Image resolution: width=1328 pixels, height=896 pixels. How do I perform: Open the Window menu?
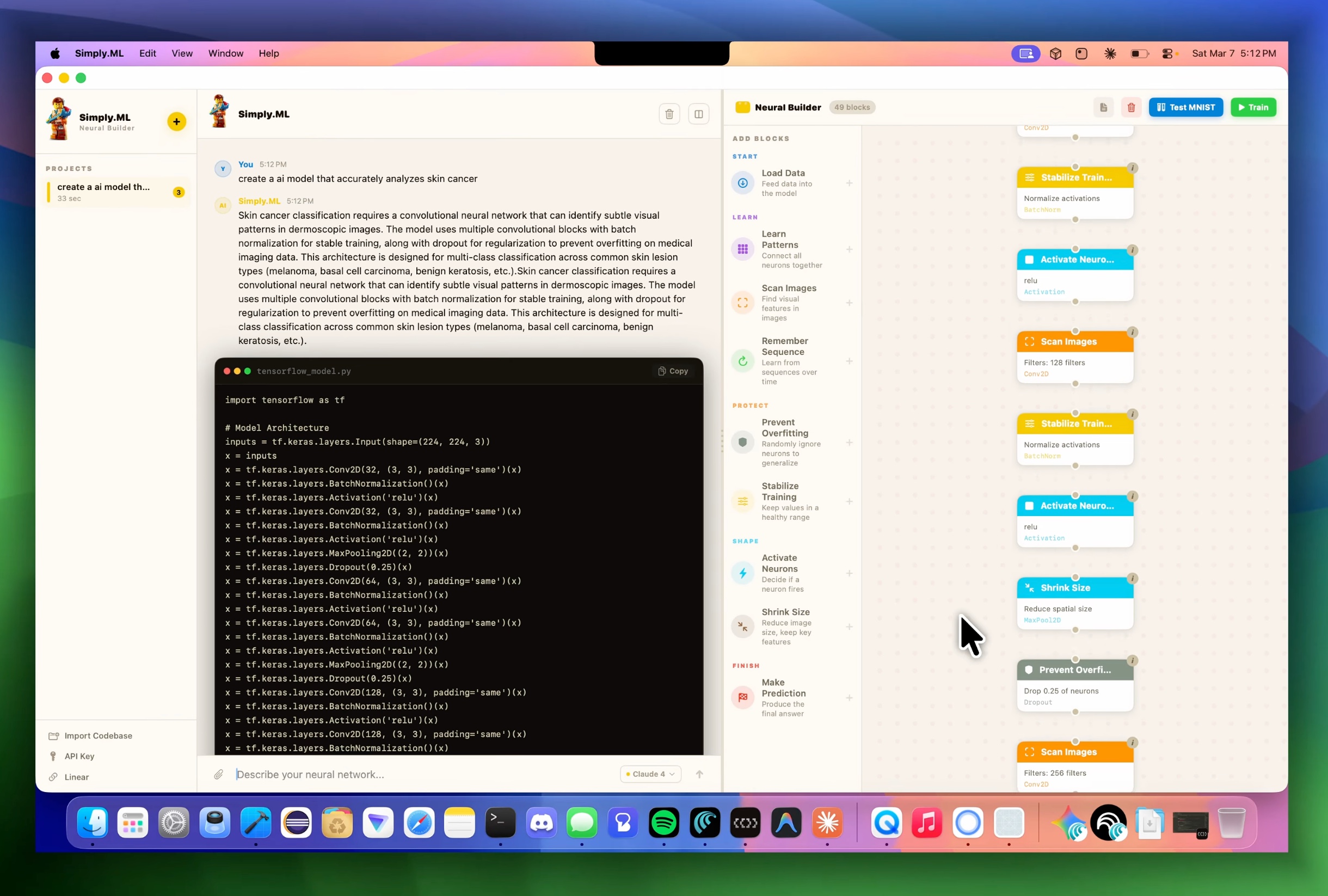tap(226, 53)
